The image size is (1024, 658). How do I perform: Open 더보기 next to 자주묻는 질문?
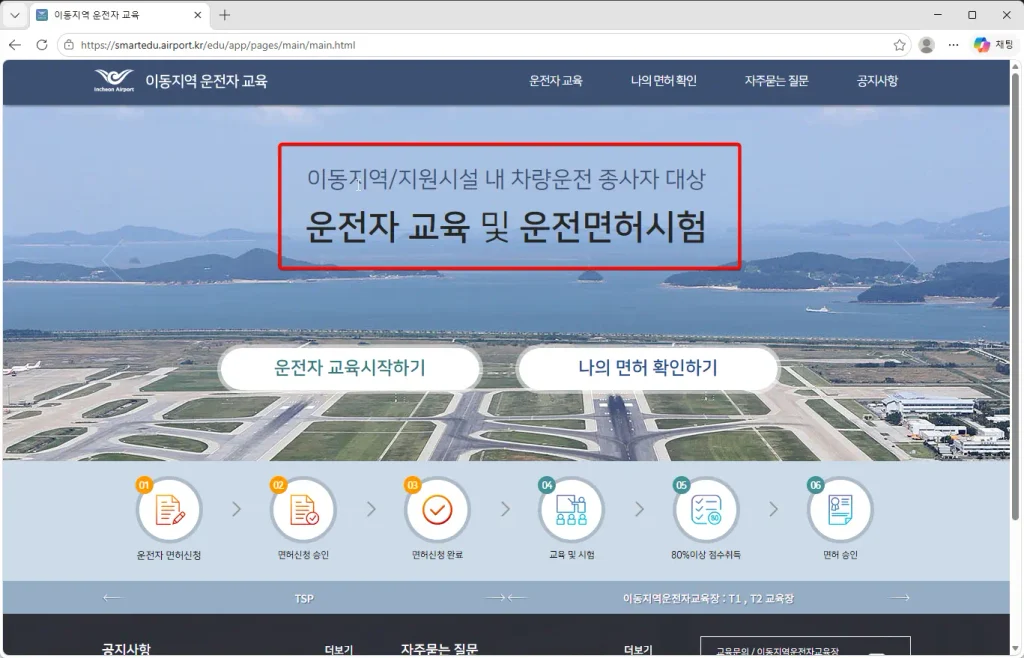click(638, 650)
